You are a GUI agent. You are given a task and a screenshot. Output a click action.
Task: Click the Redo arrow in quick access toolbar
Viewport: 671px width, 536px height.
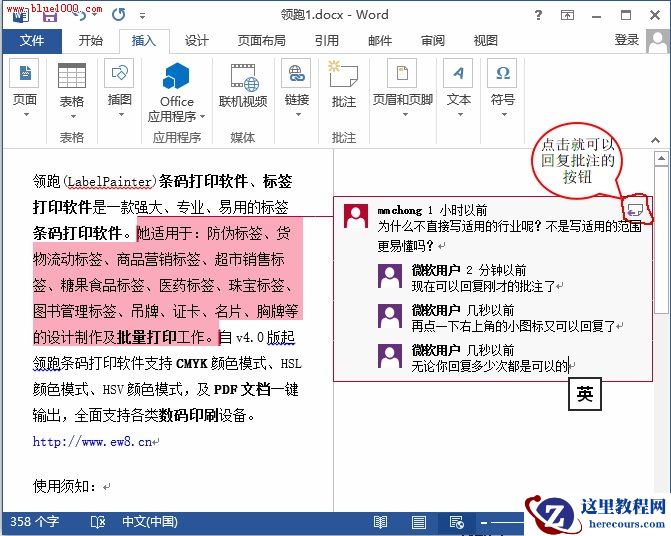point(119,15)
